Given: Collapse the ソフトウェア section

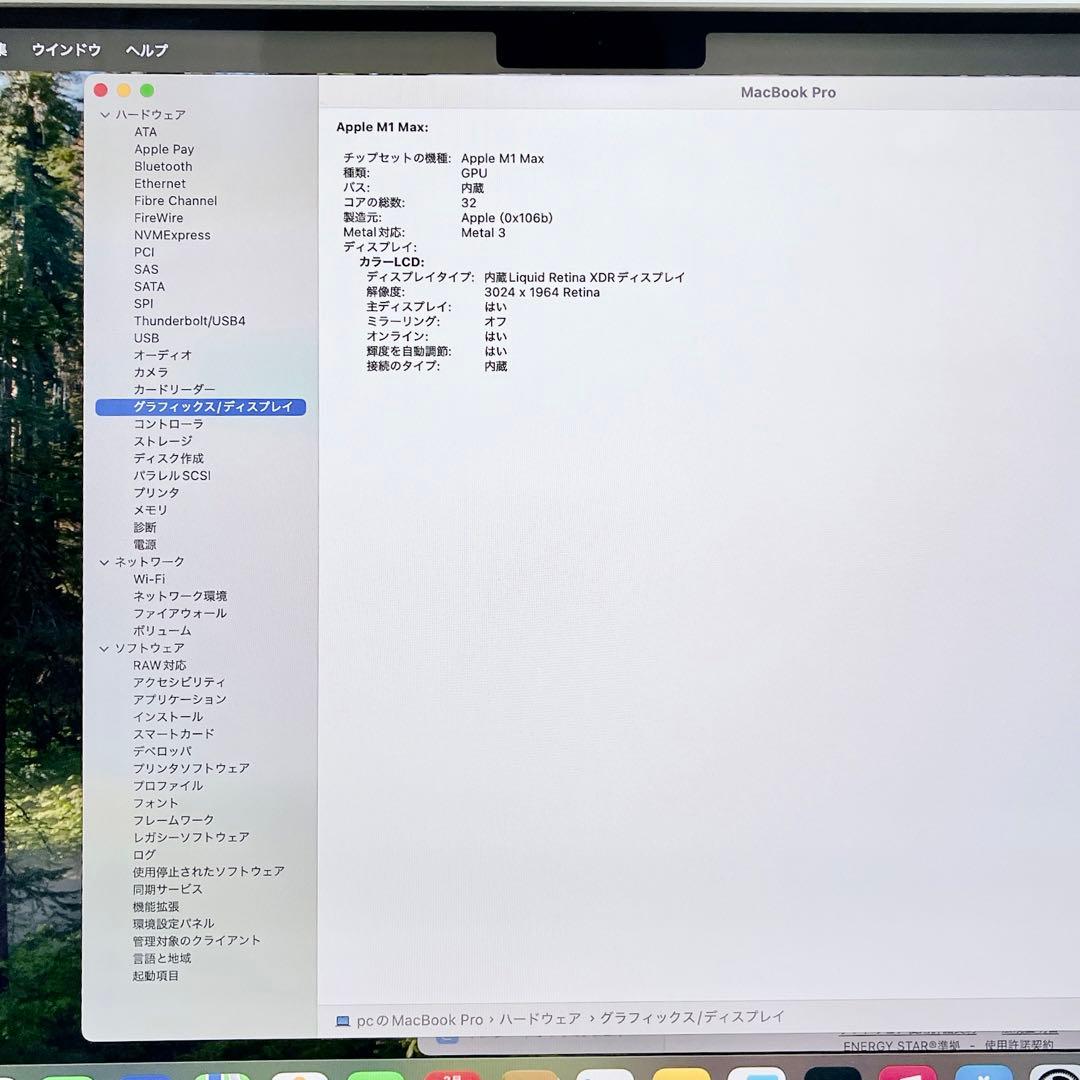Looking at the screenshot, I should pyautogui.click(x=105, y=648).
